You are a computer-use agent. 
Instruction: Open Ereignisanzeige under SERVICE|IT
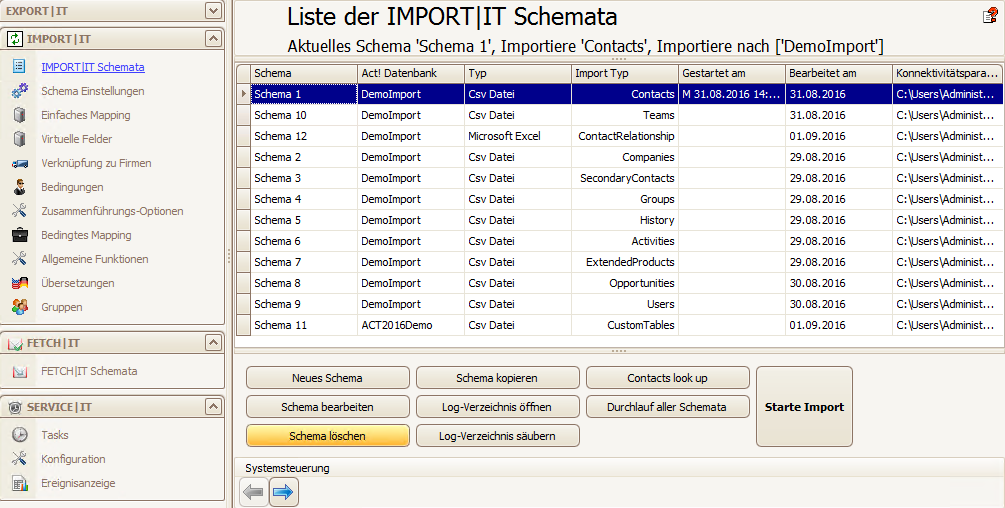(78, 483)
